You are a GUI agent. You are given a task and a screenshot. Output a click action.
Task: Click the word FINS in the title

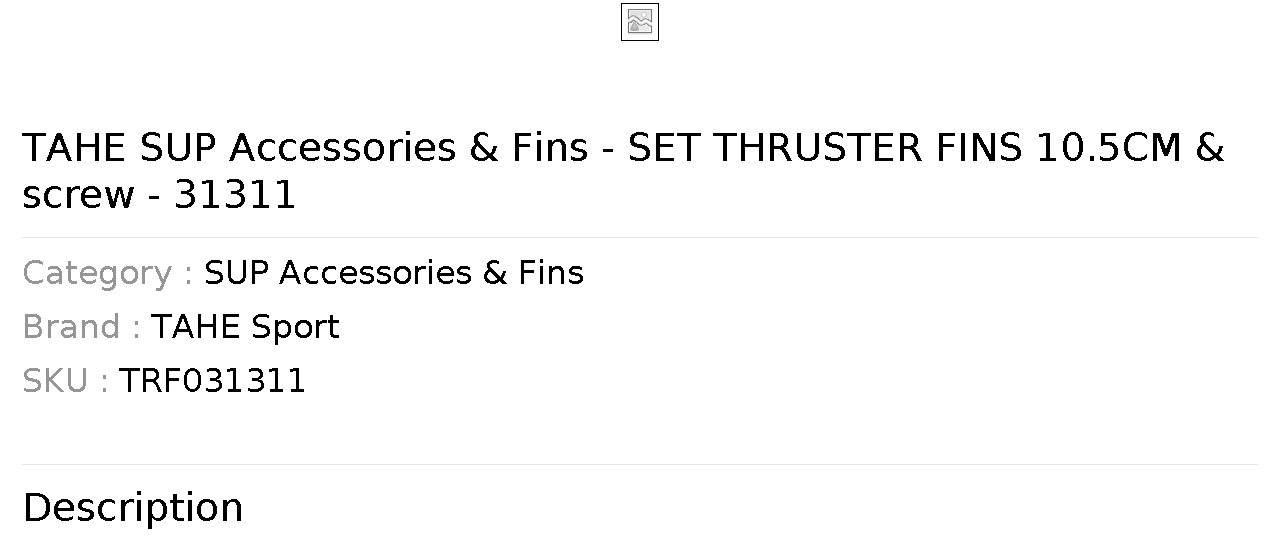pos(979,148)
